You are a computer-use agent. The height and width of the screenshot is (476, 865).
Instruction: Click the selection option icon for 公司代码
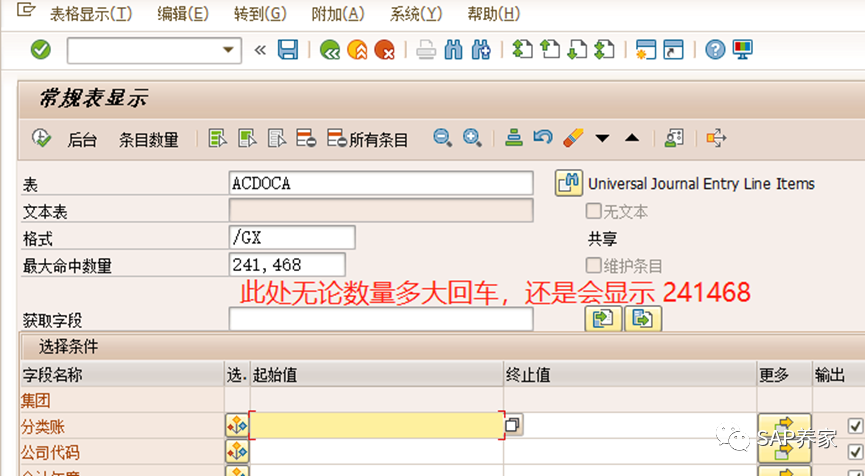[237, 452]
